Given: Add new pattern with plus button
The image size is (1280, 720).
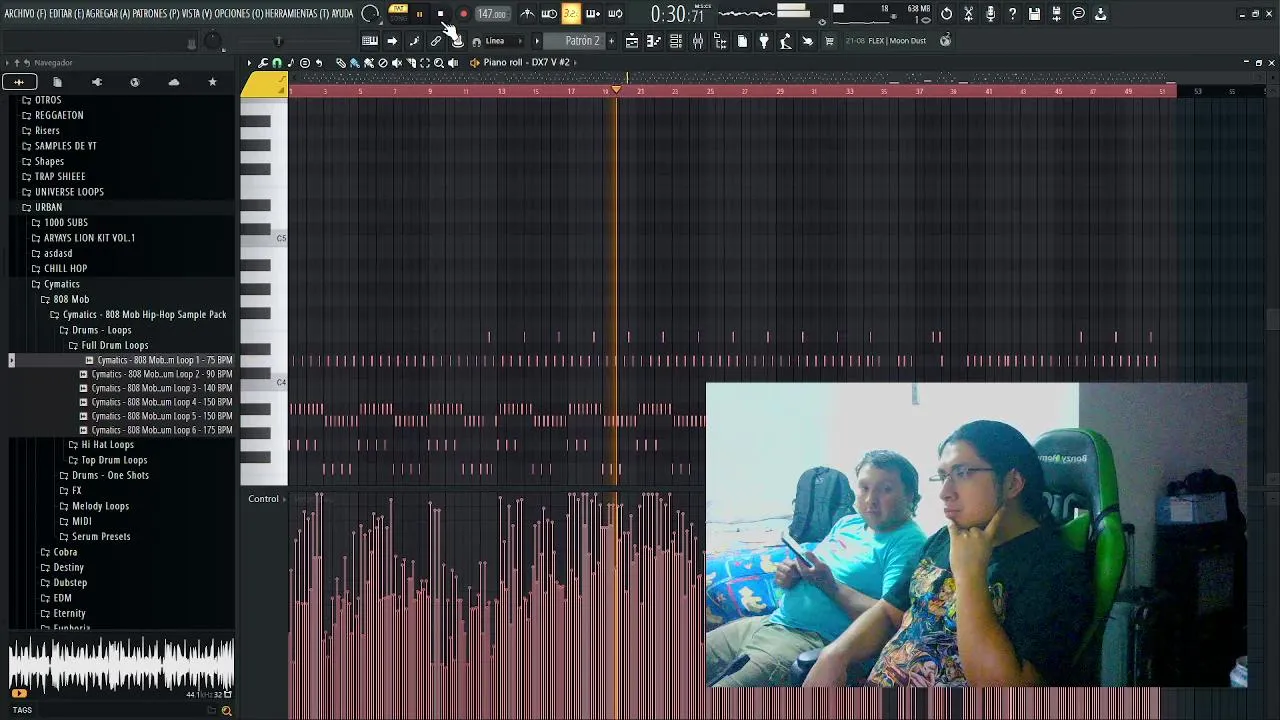Looking at the screenshot, I should [611, 41].
